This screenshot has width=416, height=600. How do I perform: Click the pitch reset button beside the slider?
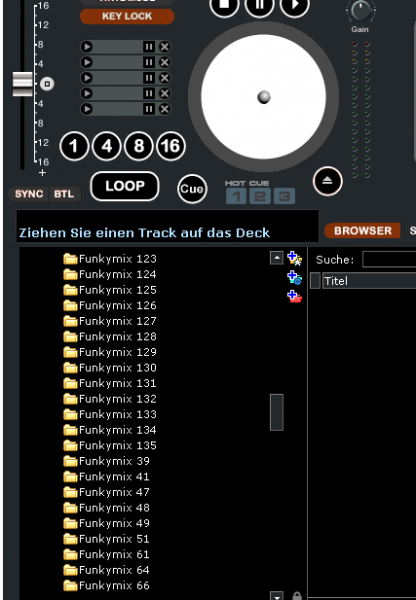(x=47, y=84)
